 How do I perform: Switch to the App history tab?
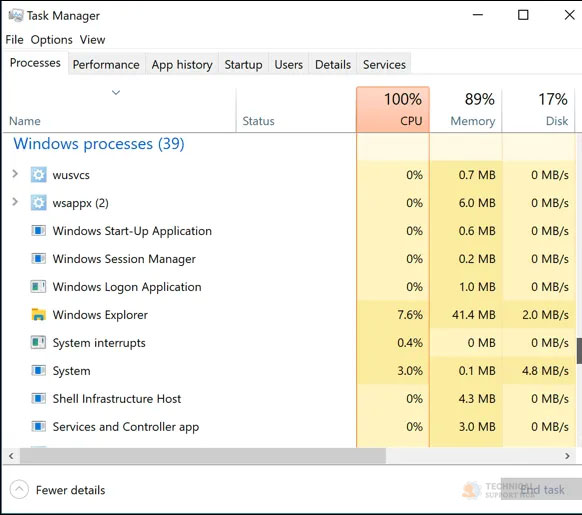(x=182, y=65)
